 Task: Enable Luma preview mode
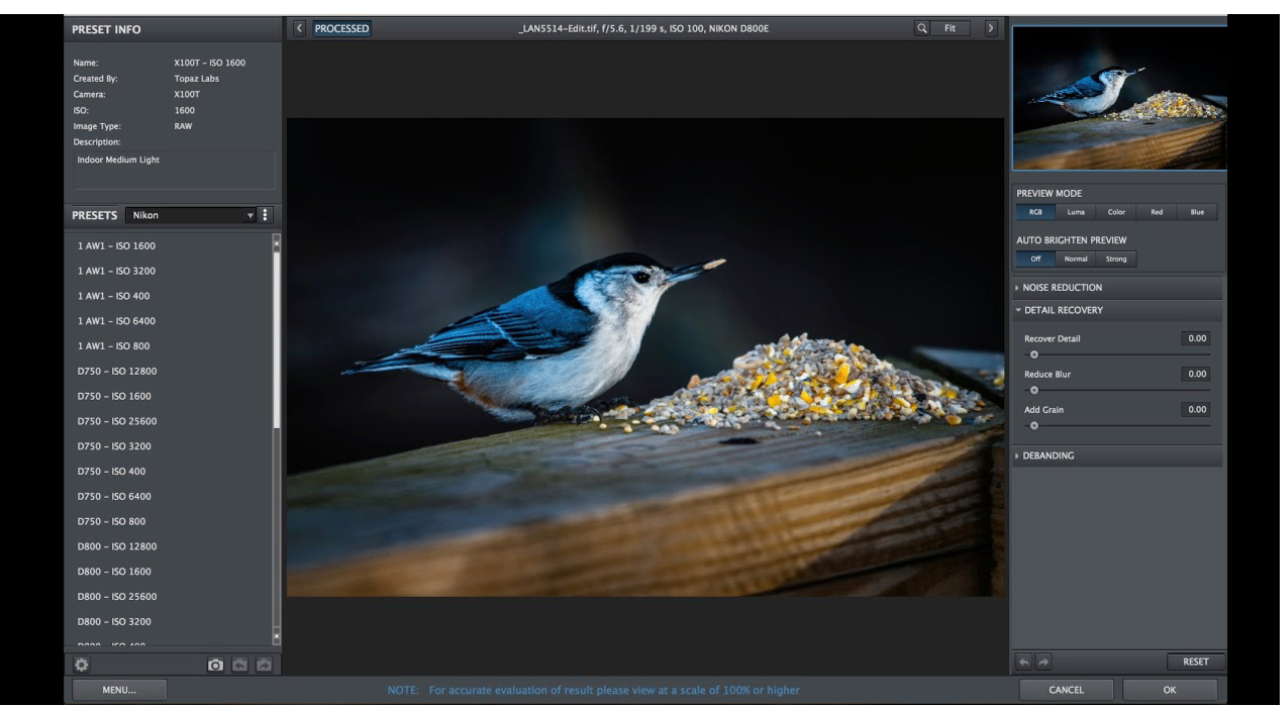tap(1075, 211)
